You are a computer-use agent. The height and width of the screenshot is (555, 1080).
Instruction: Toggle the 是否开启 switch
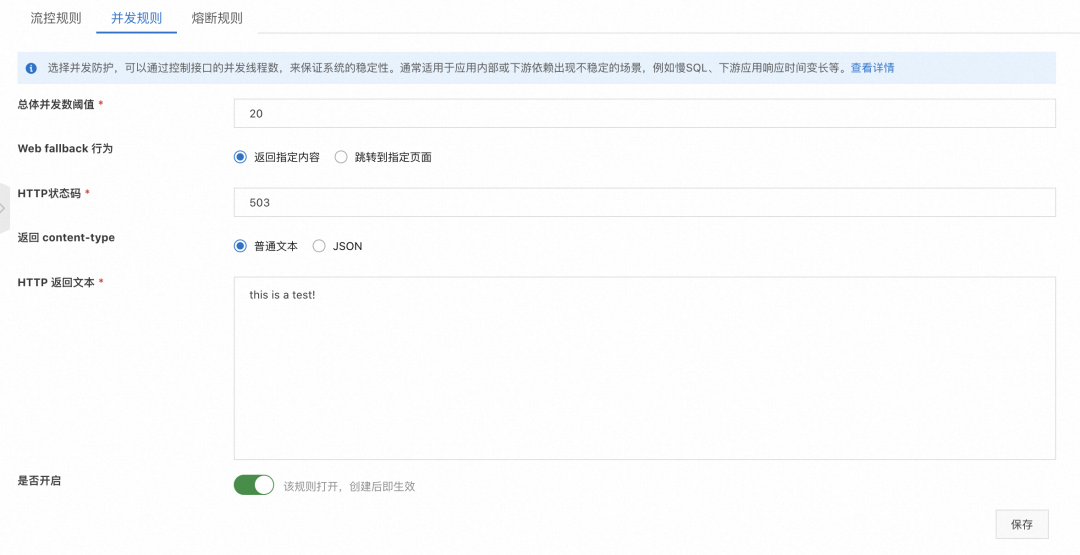pyautogui.click(x=254, y=485)
